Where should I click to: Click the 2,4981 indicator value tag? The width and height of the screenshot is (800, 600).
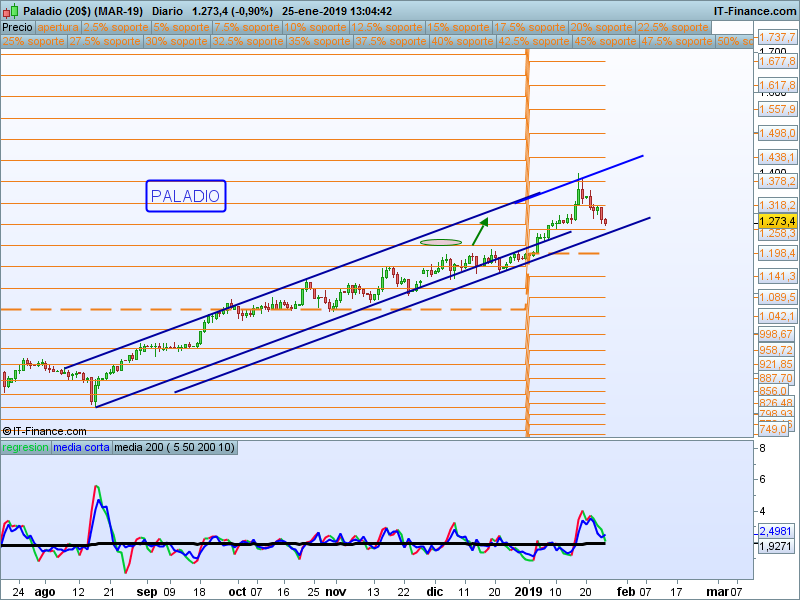[777, 531]
